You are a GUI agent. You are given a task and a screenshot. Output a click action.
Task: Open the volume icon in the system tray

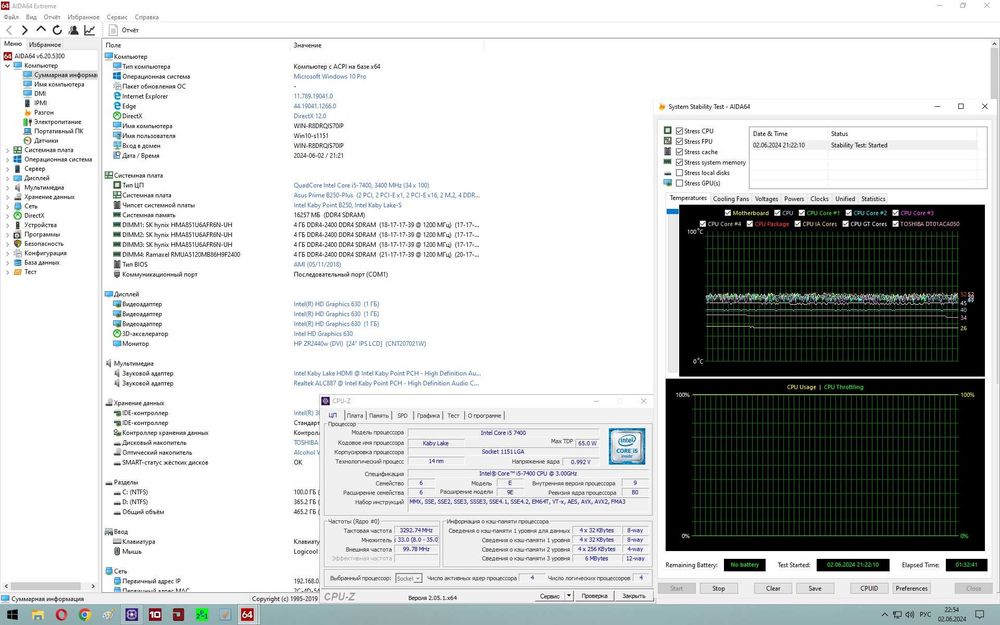(x=910, y=615)
